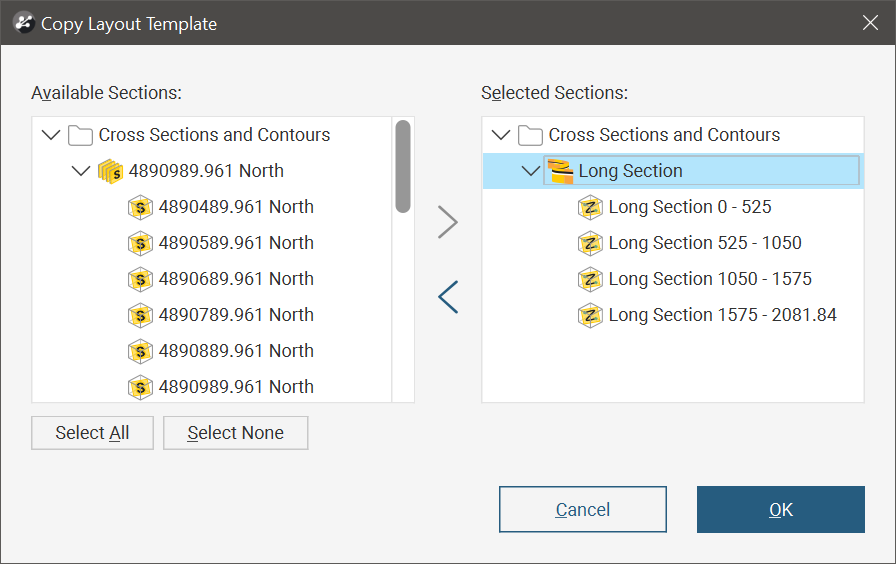Image resolution: width=896 pixels, height=564 pixels.
Task: Select 4890589.961 North in available list
Action: pyautogui.click(x=236, y=243)
